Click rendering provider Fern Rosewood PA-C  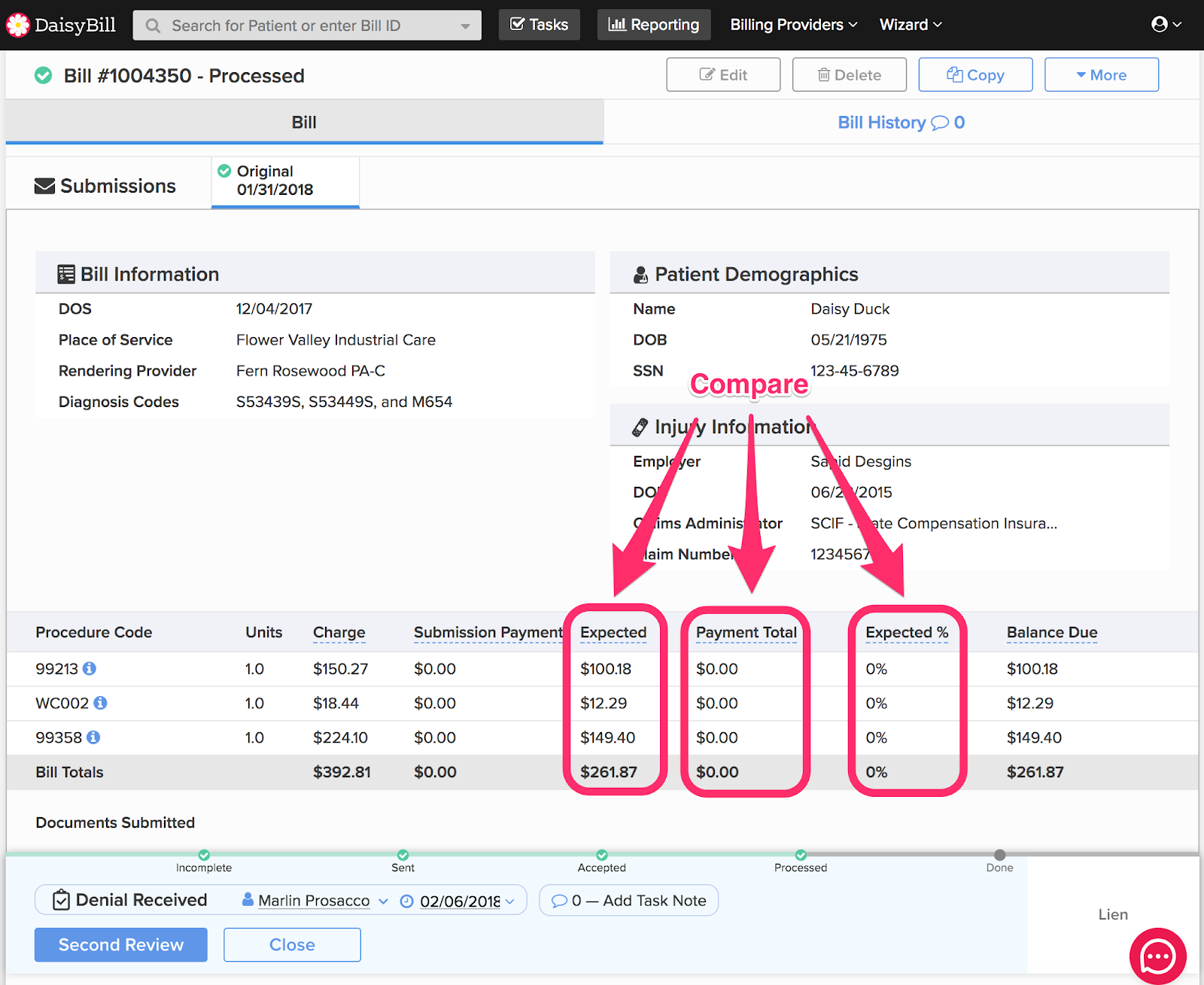pos(311,370)
